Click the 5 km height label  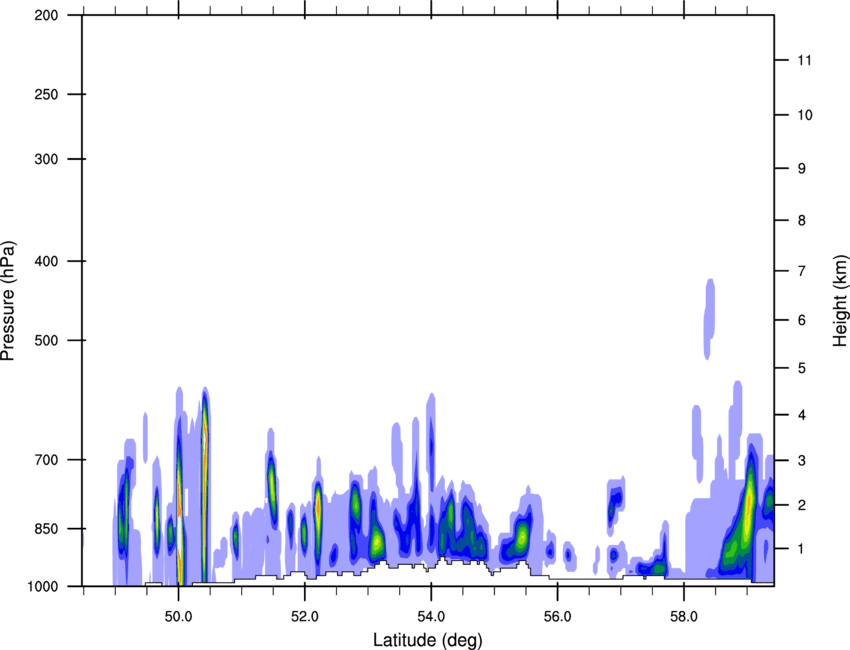[802, 369]
